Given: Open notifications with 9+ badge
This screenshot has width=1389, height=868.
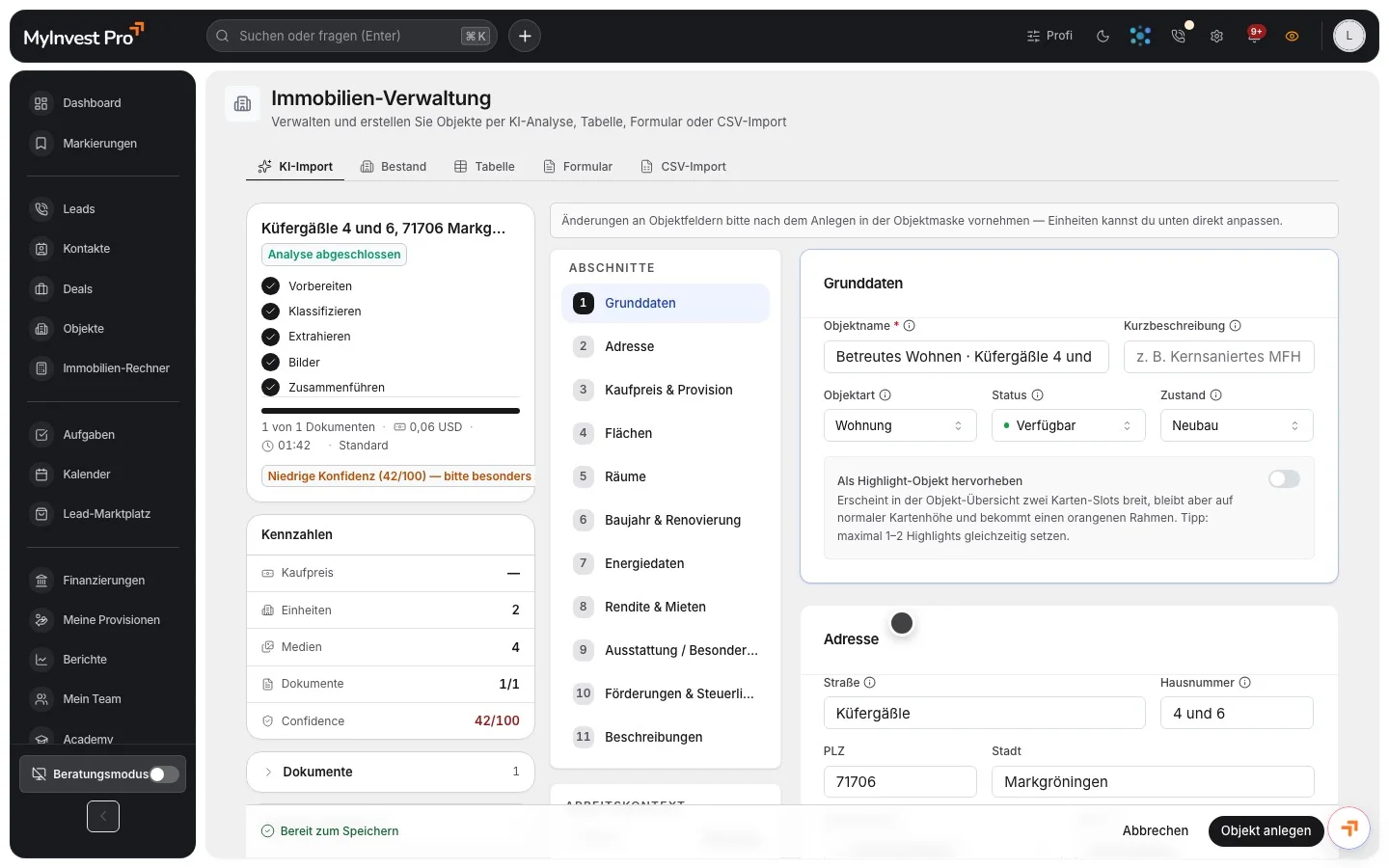Looking at the screenshot, I should [1254, 36].
